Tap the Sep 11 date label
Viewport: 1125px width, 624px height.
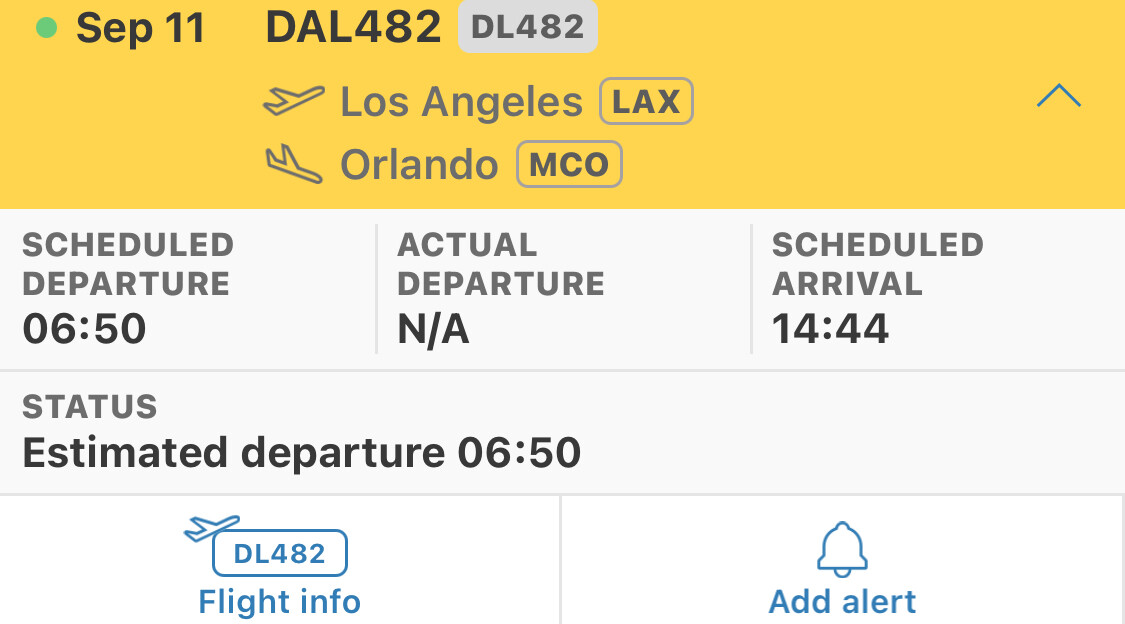141,29
